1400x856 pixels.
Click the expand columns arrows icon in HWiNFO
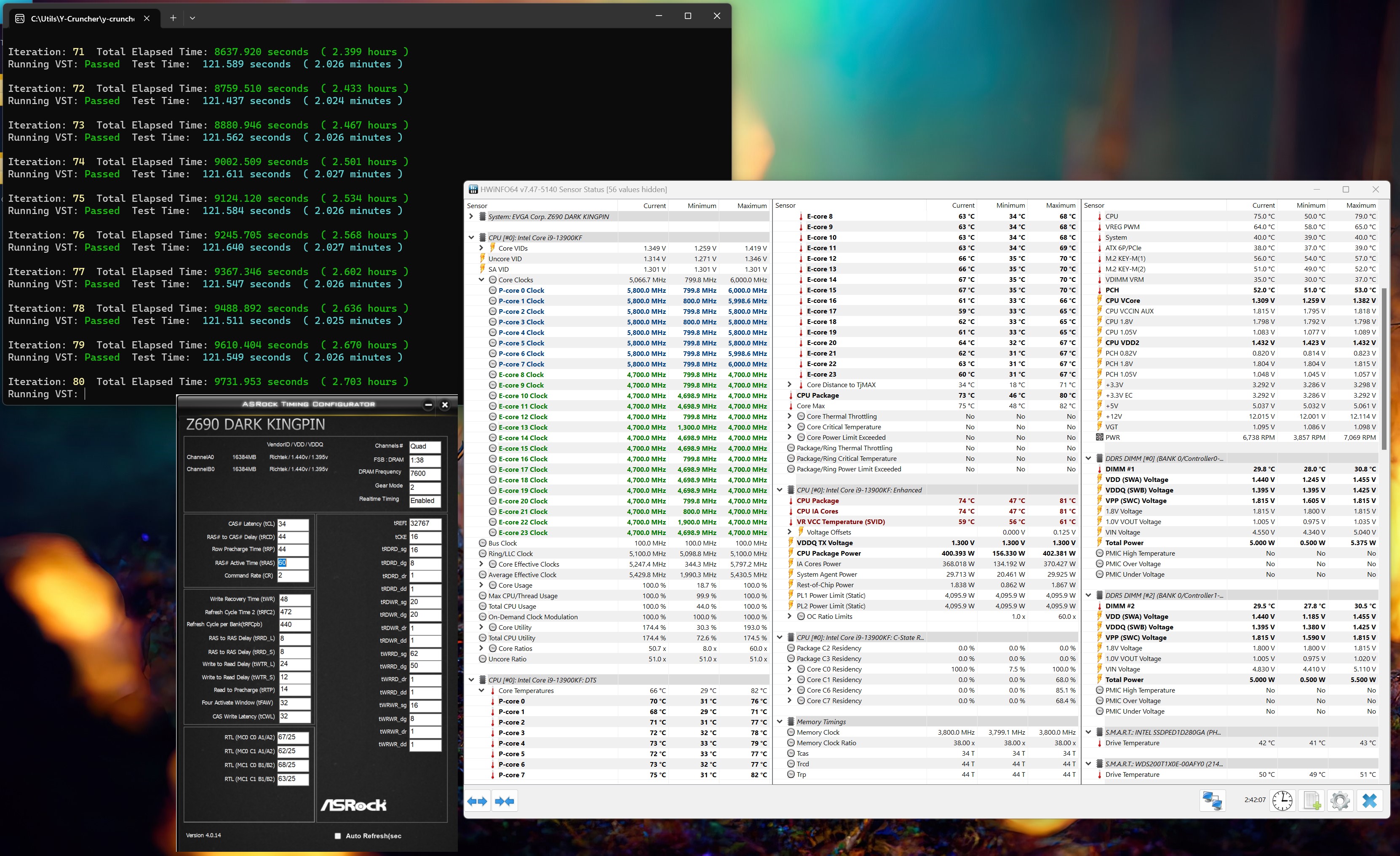click(x=477, y=801)
